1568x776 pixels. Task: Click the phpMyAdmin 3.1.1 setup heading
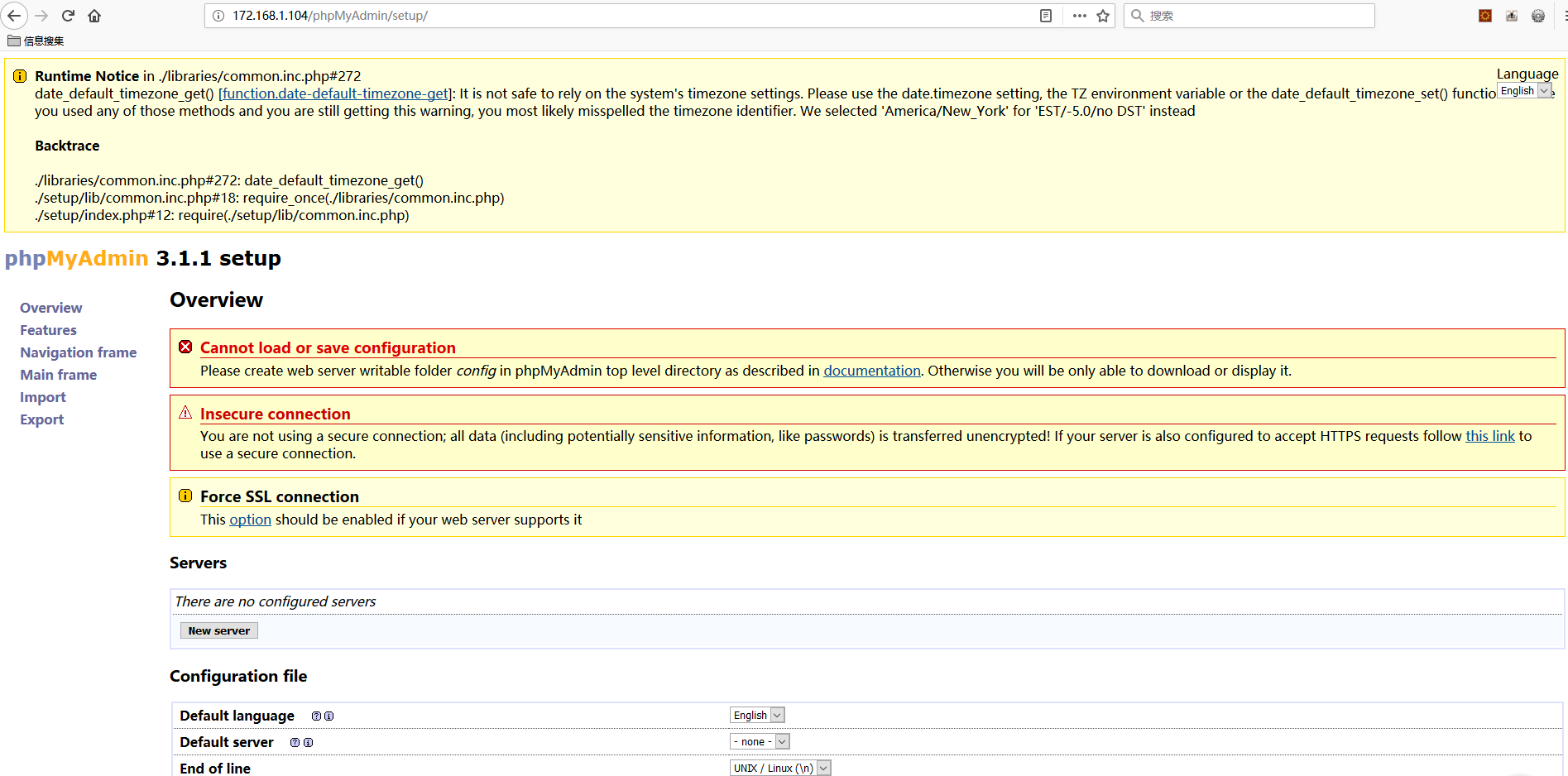[x=143, y=258]
